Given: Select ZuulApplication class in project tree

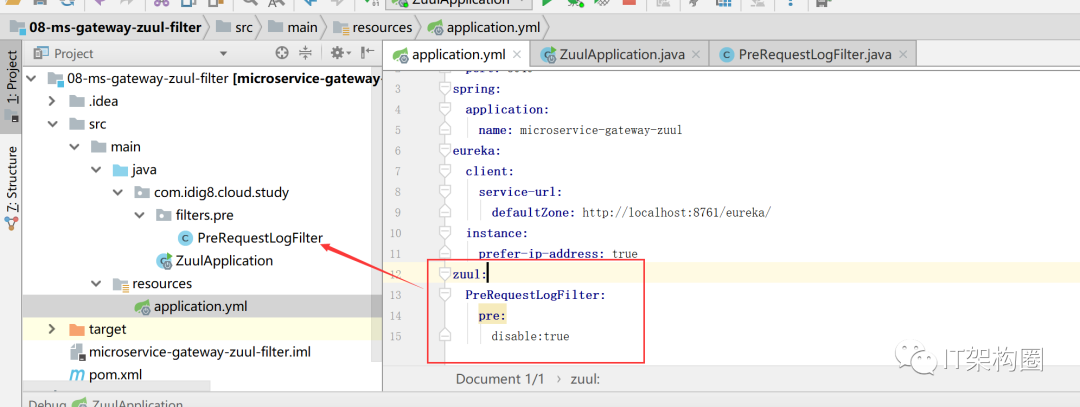Looking at the screenshot, I should [225, 261].
